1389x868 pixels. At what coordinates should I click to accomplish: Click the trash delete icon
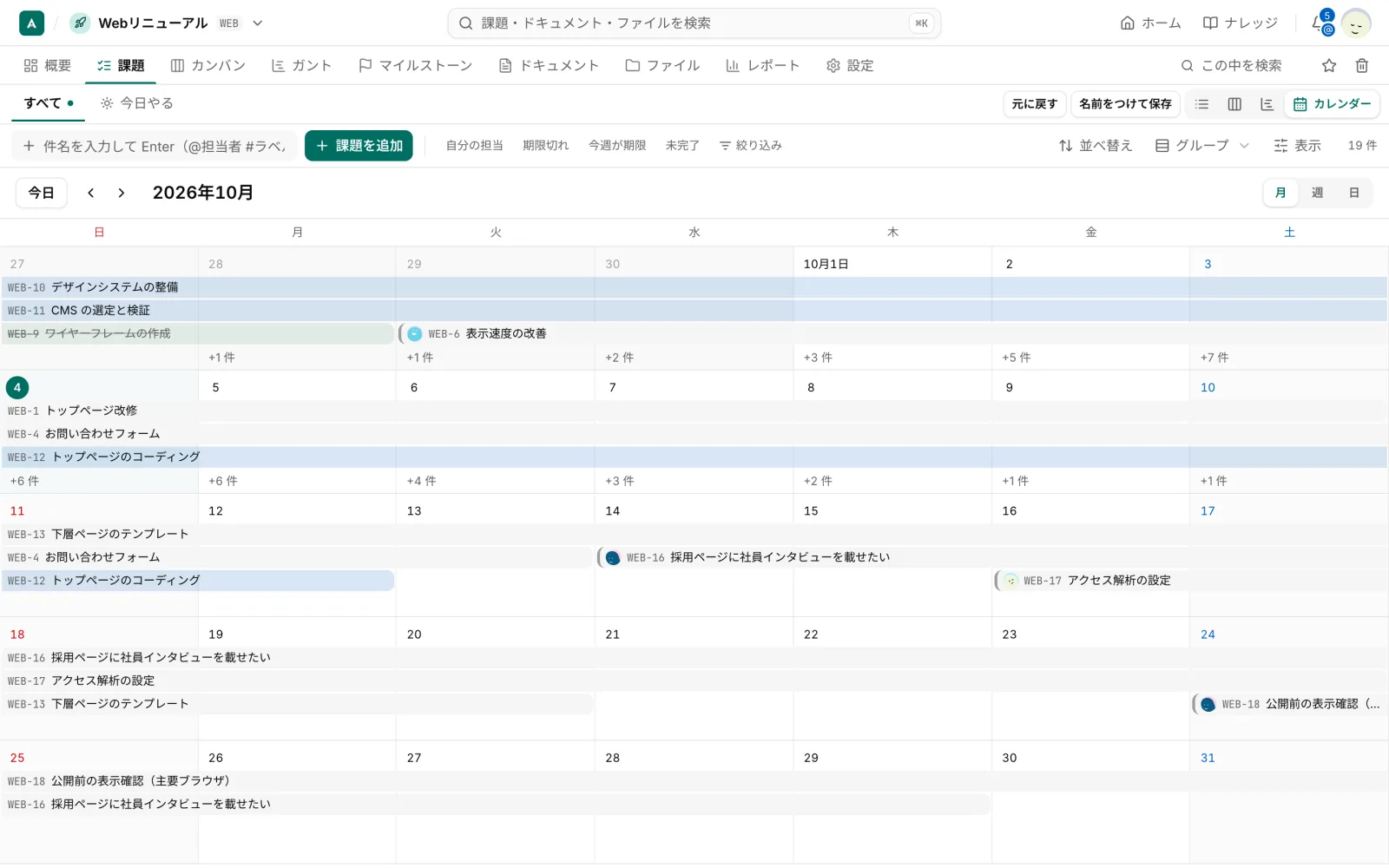click(x=1361, y=66)
